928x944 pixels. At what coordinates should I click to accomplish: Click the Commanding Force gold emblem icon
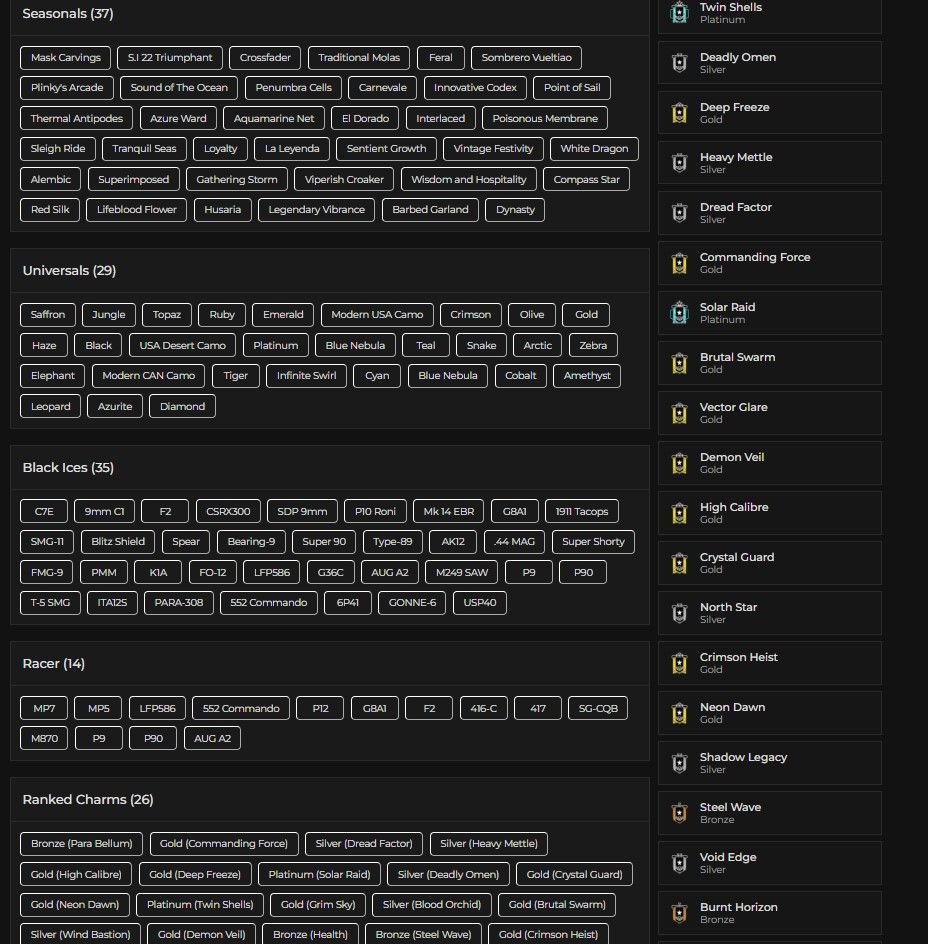(x=679, y=262)
